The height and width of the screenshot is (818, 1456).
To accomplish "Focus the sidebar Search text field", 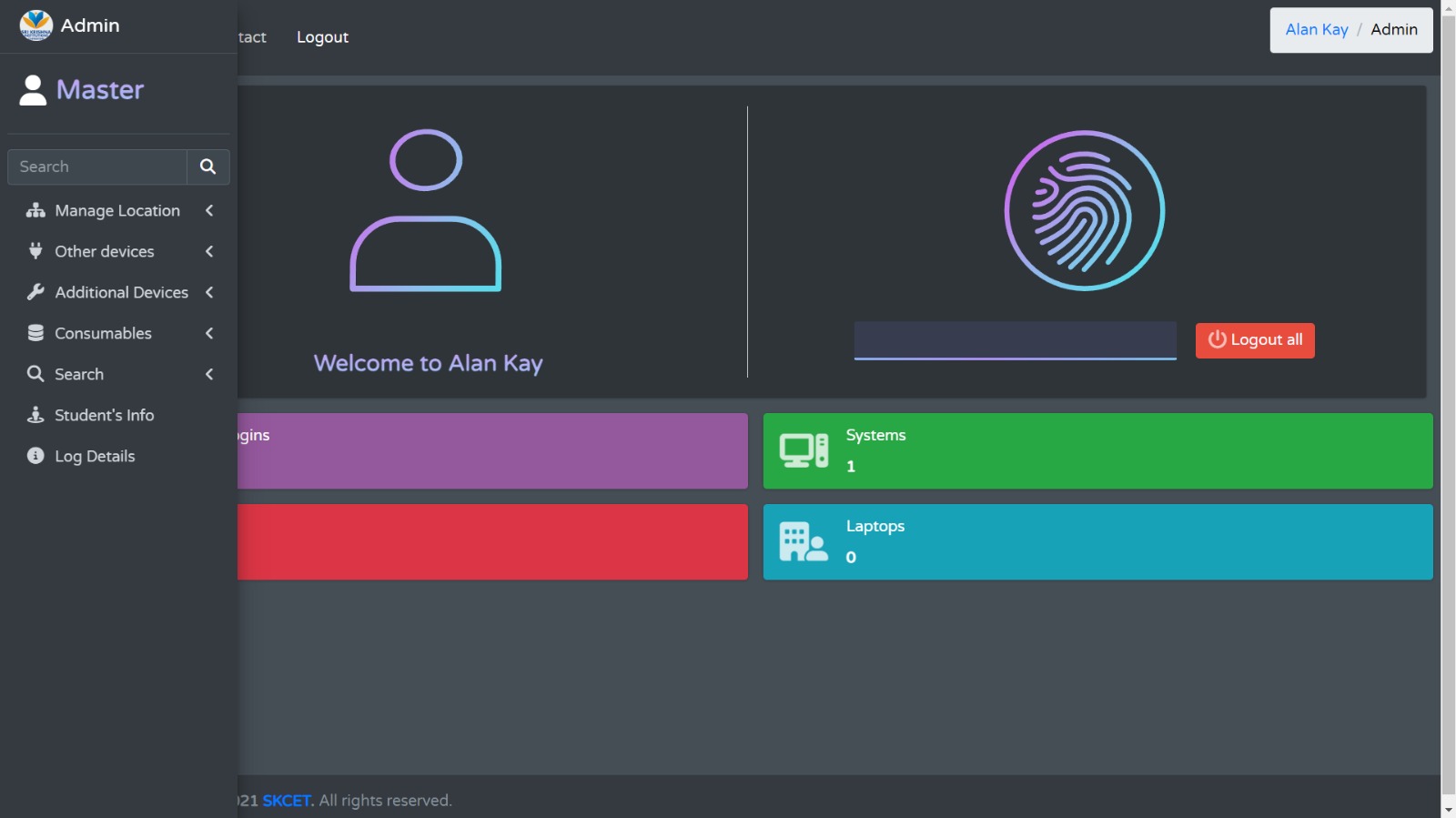I will [97, 167].
